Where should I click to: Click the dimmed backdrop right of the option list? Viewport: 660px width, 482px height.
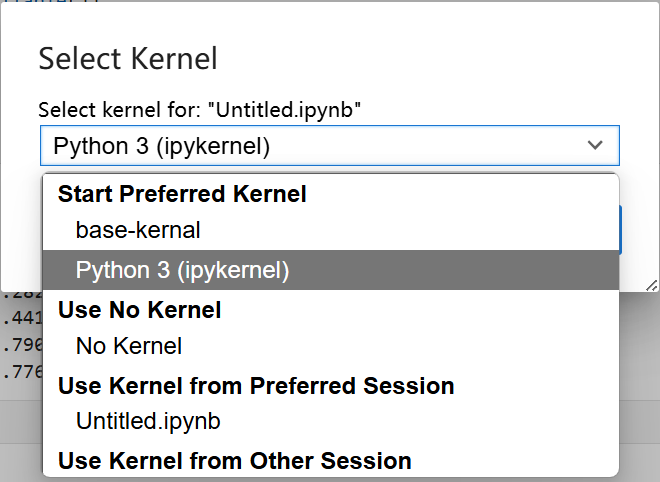pos(640,380)
